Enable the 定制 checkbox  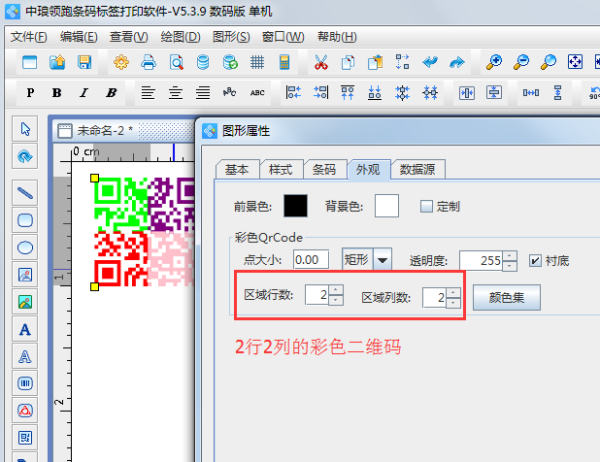(x=426, y=206)
